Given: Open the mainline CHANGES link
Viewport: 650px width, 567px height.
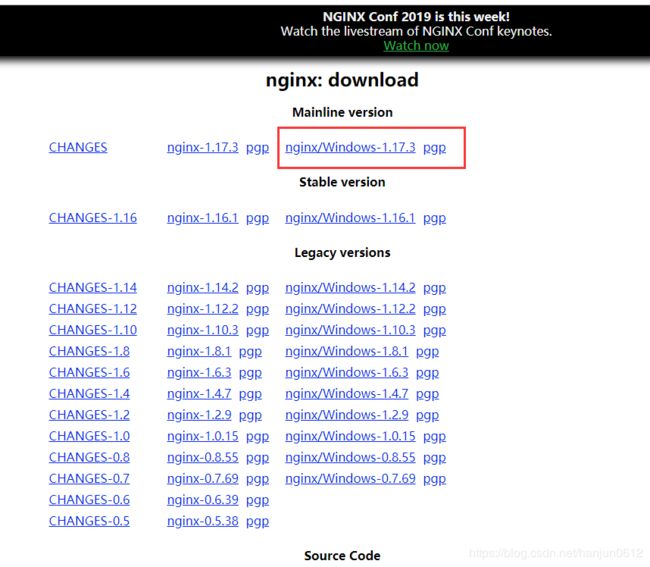Looking at the screenshot, I should (x=78, y=147).
